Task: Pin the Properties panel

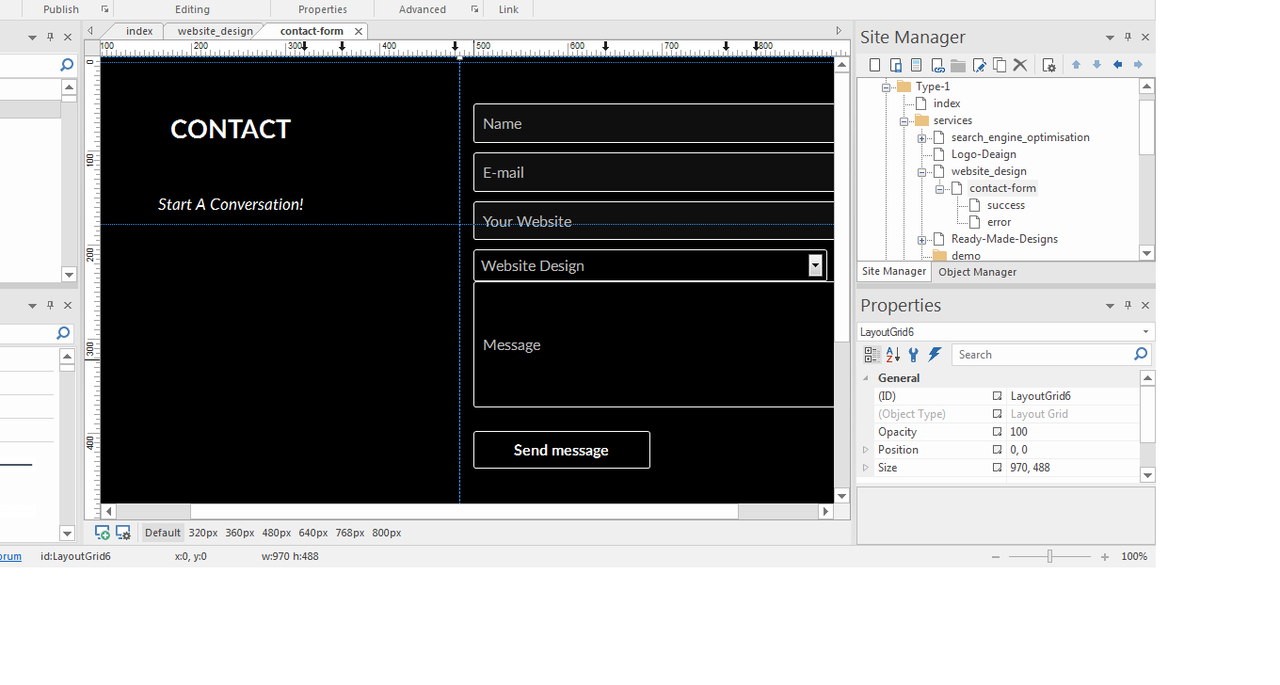Action: click(1128, 305)
